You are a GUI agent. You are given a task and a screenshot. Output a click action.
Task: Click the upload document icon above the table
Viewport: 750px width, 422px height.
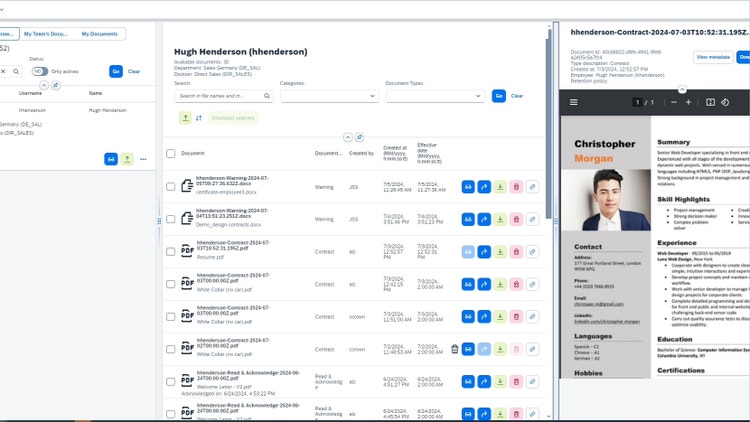coord(186,118)
